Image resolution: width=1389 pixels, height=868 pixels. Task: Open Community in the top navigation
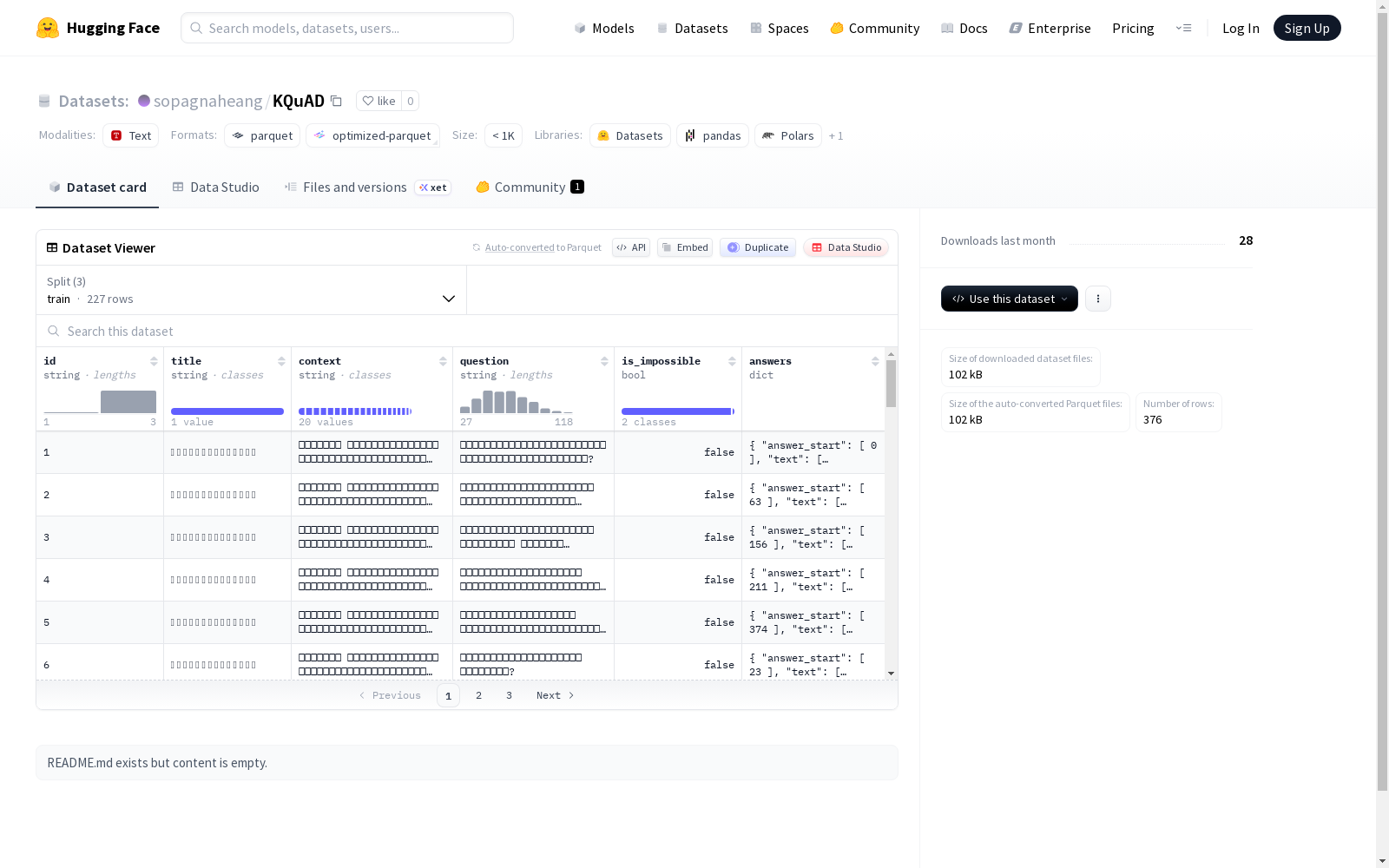pyautogui.click(x=875, y=28)
